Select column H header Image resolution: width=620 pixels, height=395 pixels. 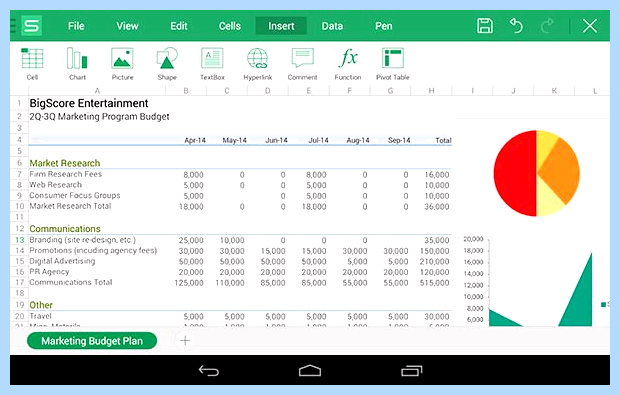(431, 91)
